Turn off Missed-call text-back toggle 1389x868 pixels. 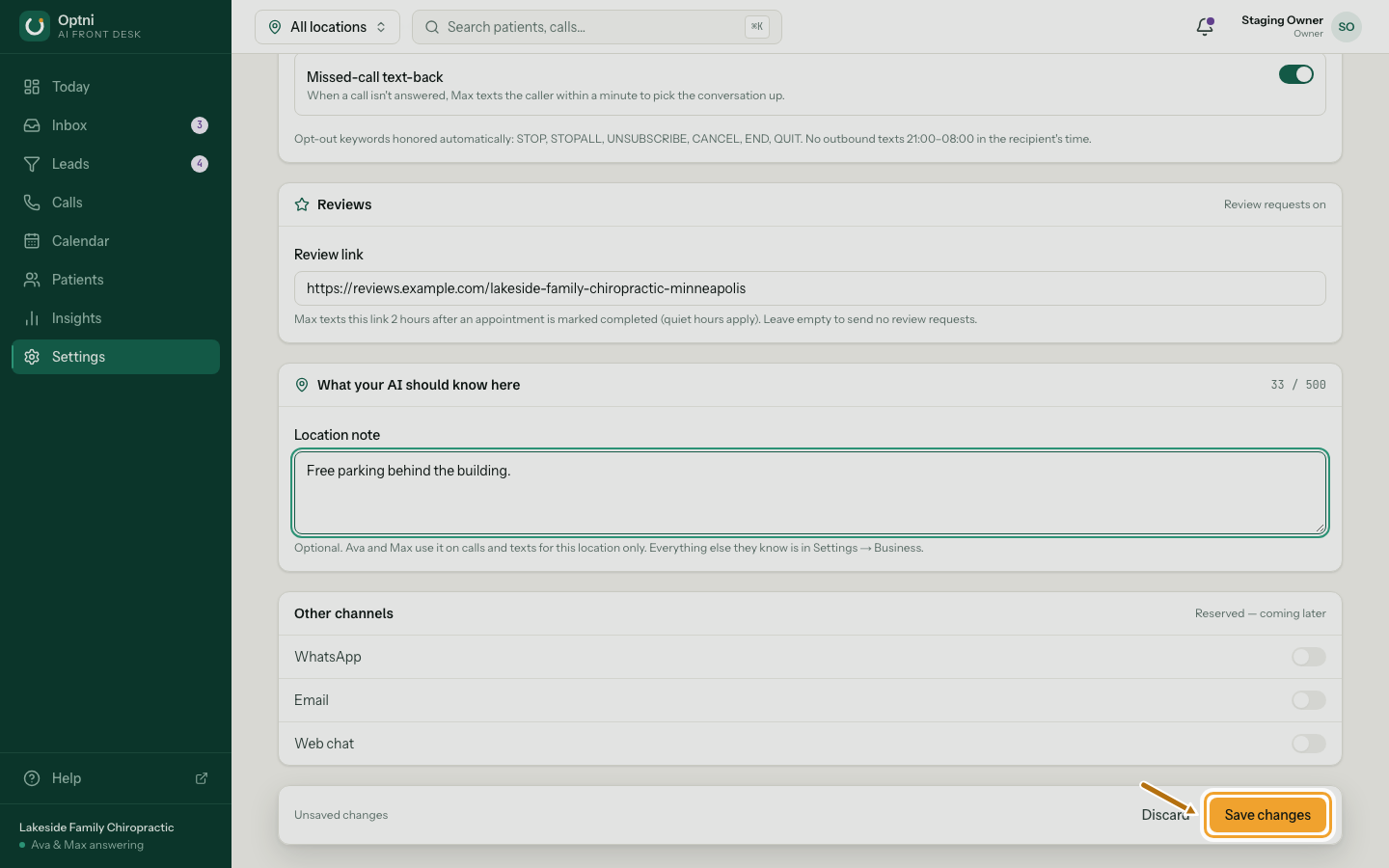(x=1296, y=74)
